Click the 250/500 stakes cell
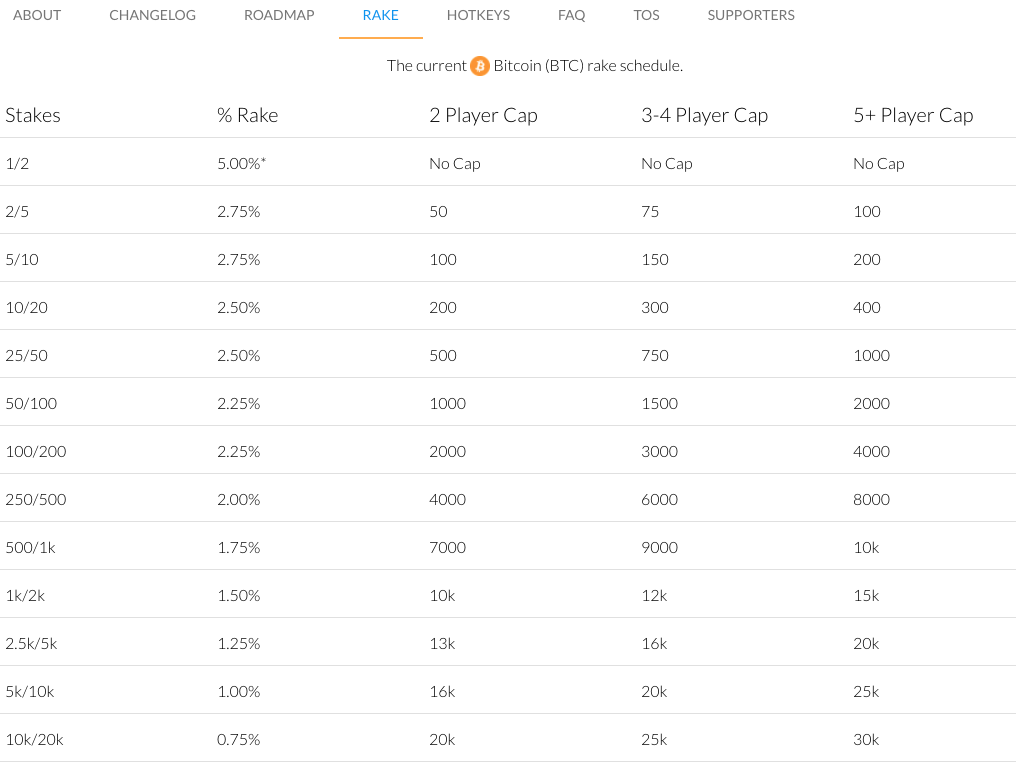This screenshot has width=1016, height=765. (36, 499)
